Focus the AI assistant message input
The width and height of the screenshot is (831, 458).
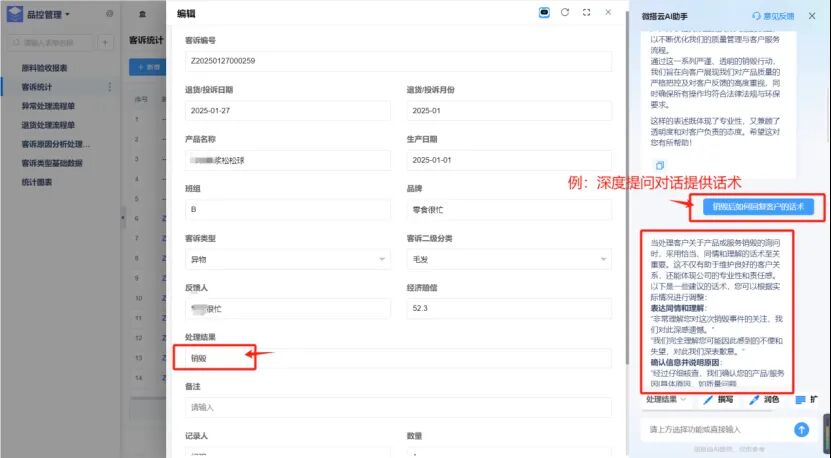(x=718, y=429)
